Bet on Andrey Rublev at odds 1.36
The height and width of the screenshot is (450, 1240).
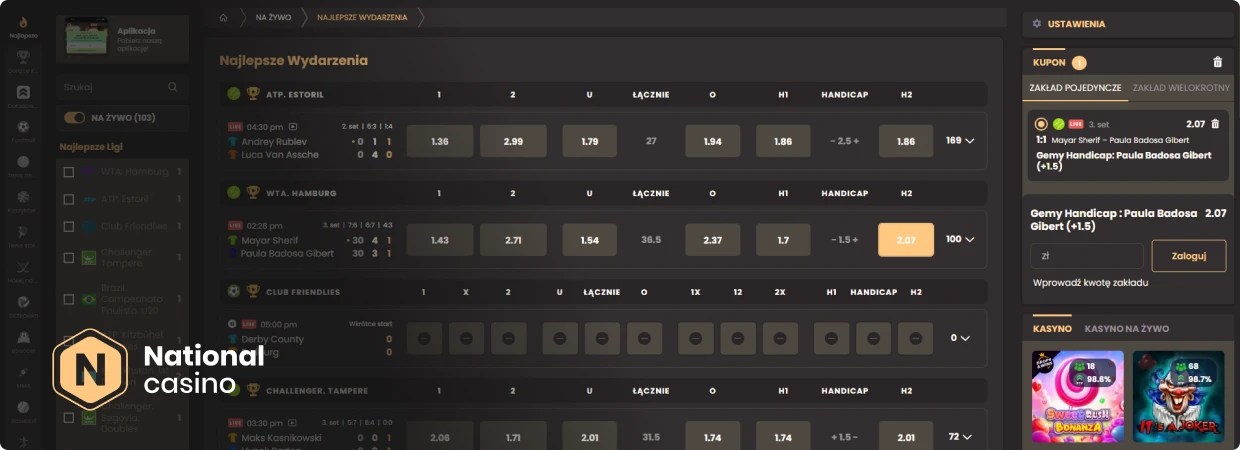[439, 141]
